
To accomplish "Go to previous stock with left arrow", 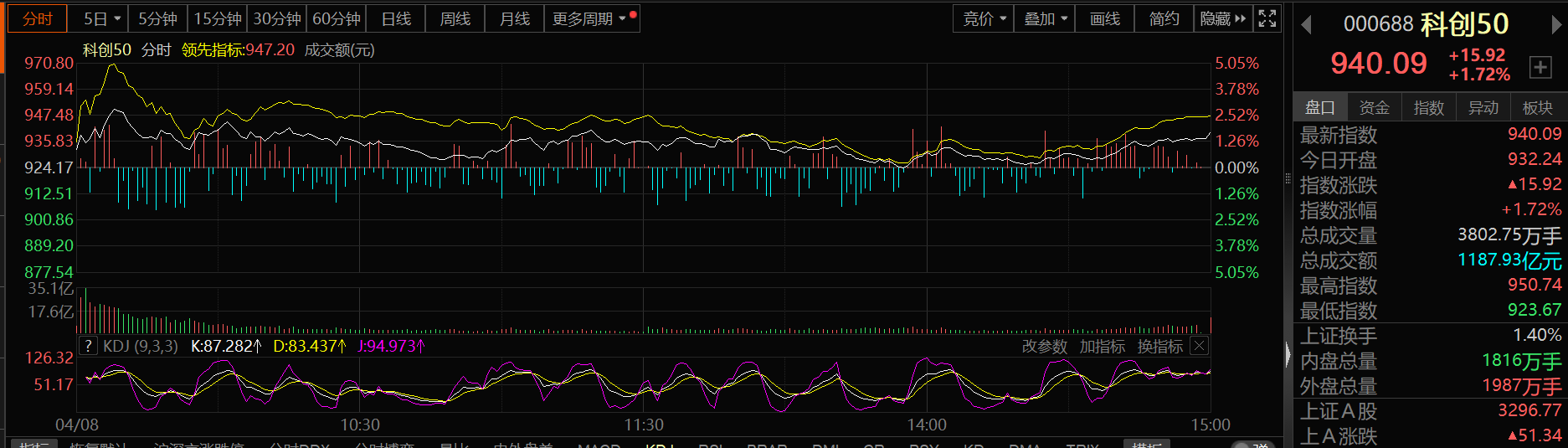I will click(1306, 25).
